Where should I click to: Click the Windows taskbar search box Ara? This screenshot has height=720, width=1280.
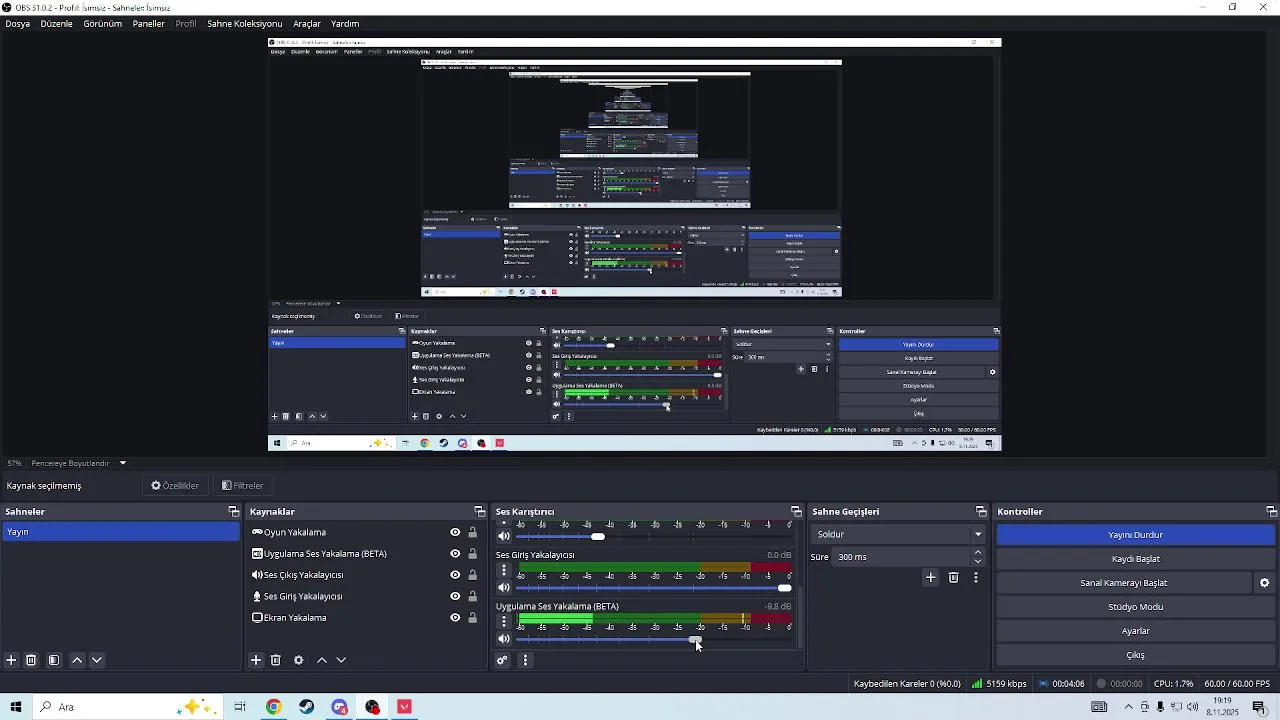tap(128, 707)
